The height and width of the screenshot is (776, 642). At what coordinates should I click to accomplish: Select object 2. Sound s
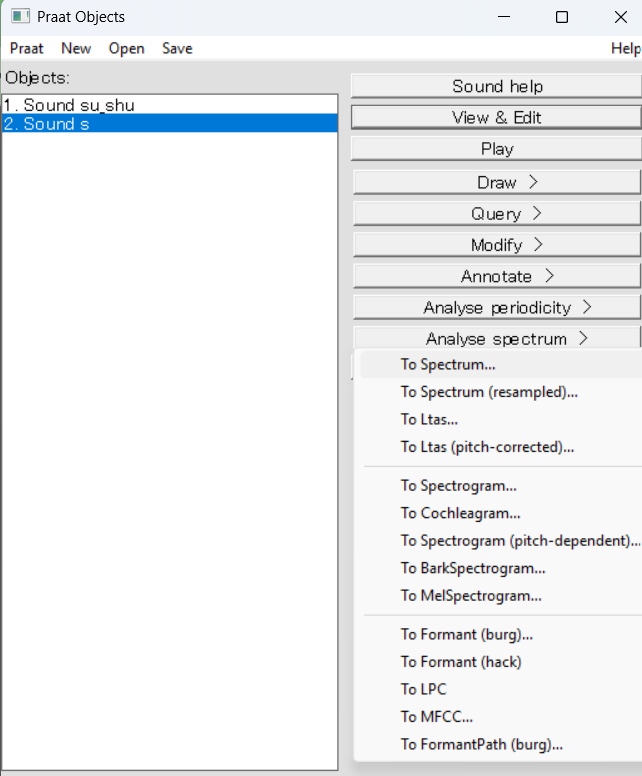coord(170,123)
